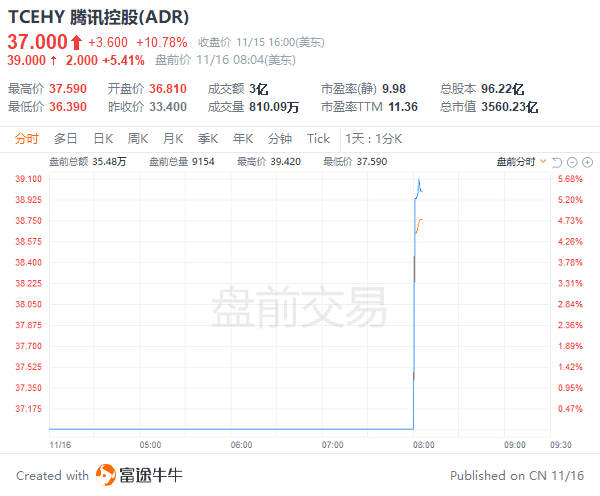Click the 开盘价 36.810 value
The height and width of the screenshot is (496, 600).
168,89
